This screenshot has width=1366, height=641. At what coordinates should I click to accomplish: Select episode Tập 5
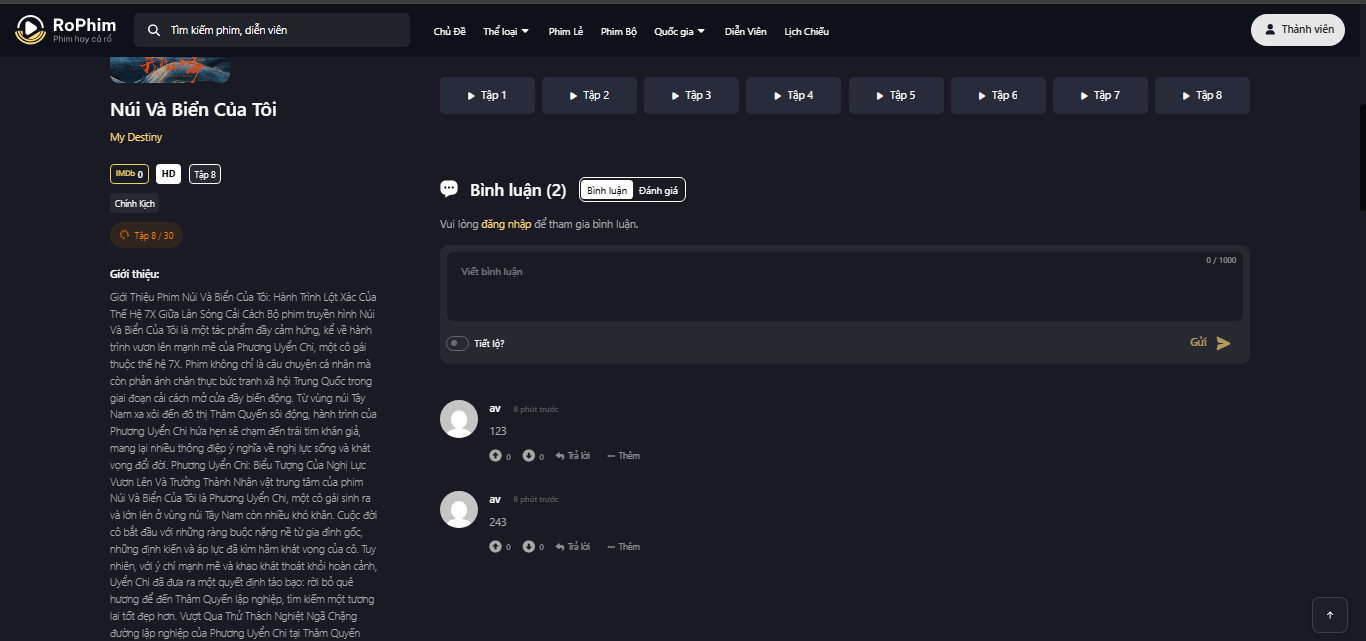coord(896,95)
